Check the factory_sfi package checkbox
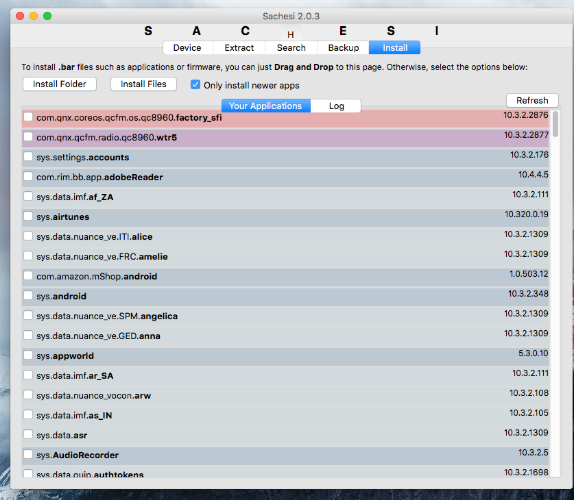The image size is (574, 500). pyautogui.click(x=28, y=117)
